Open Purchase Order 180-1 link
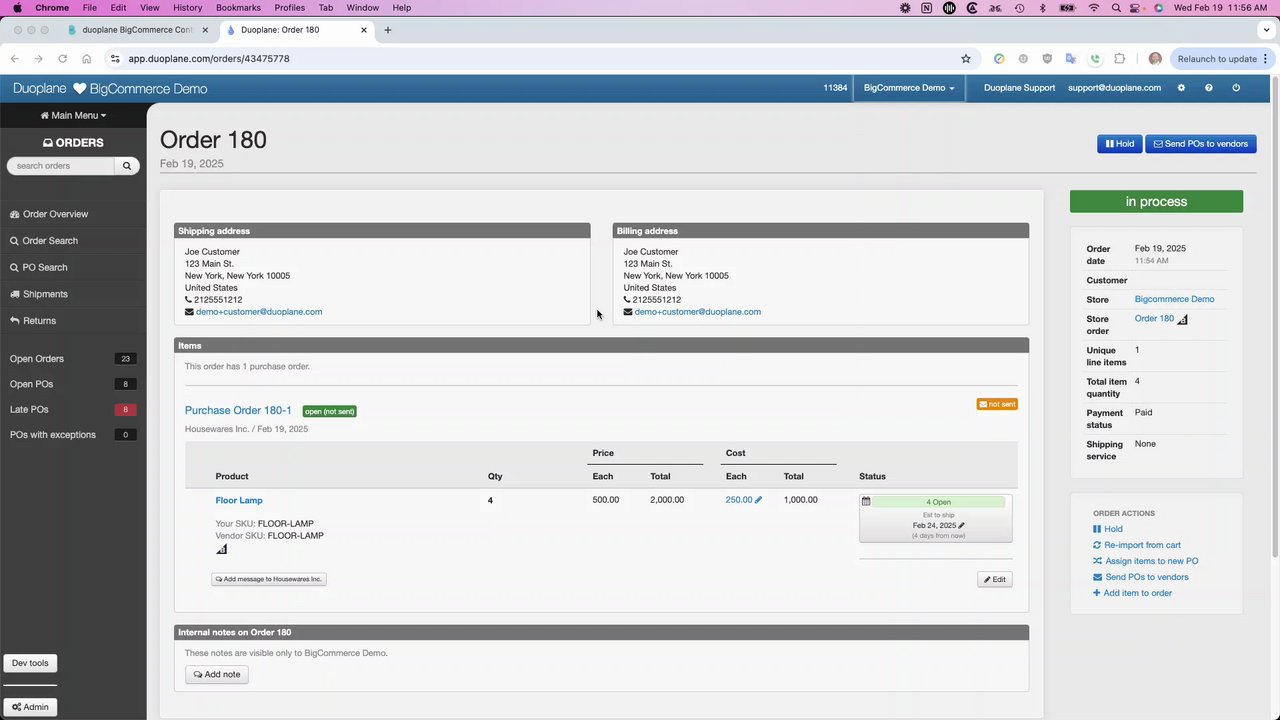This screenshot has width=1280, height=720. pos(238,411)
